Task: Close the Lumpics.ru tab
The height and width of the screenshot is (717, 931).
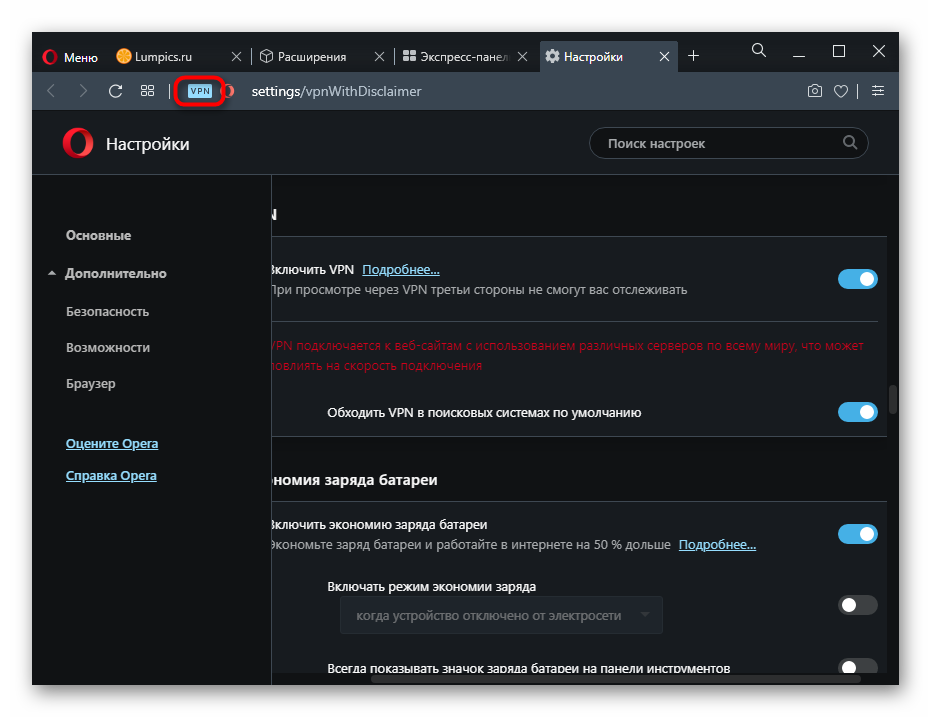Action: coord(236,57)
